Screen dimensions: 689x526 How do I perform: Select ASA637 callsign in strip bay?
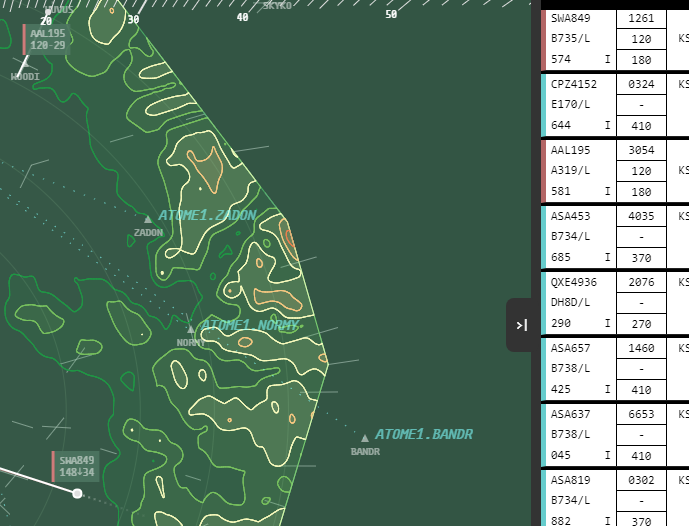click(570, 414)
